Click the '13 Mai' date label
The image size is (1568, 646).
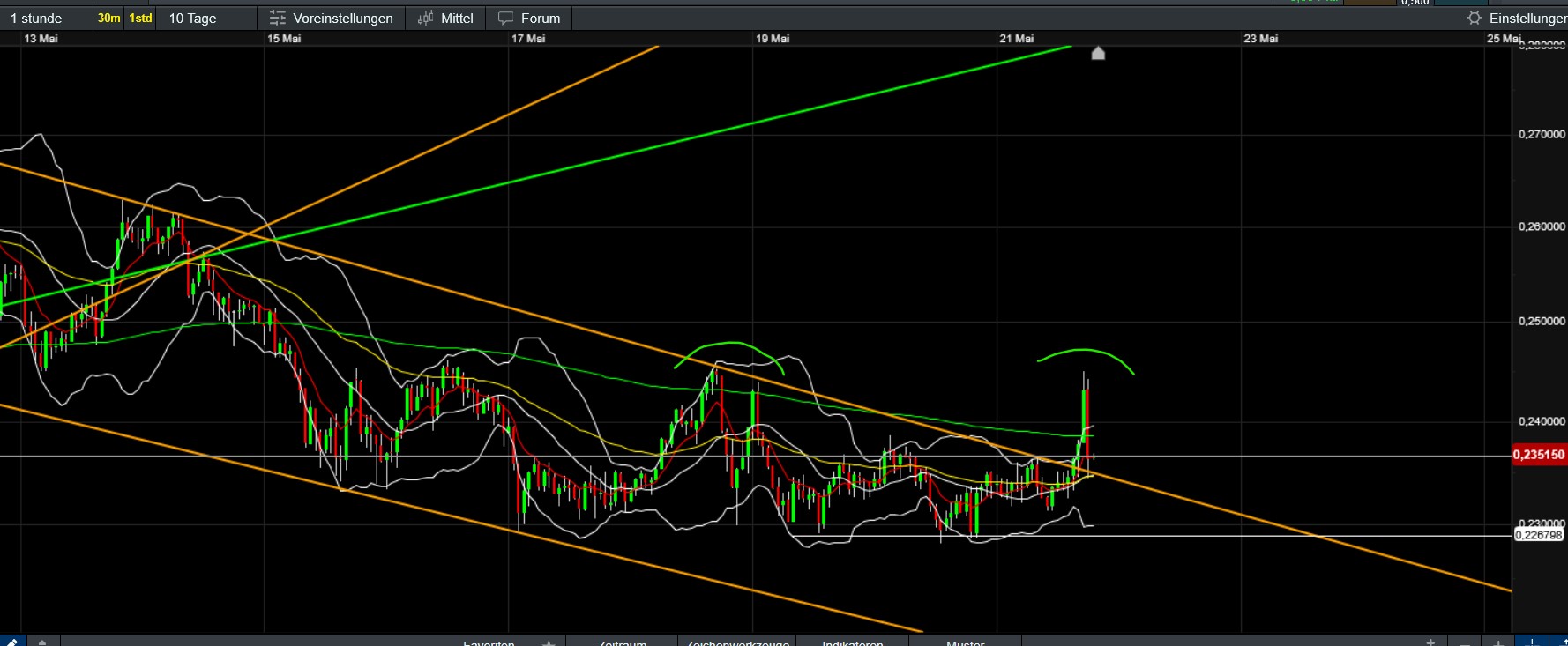41,39
